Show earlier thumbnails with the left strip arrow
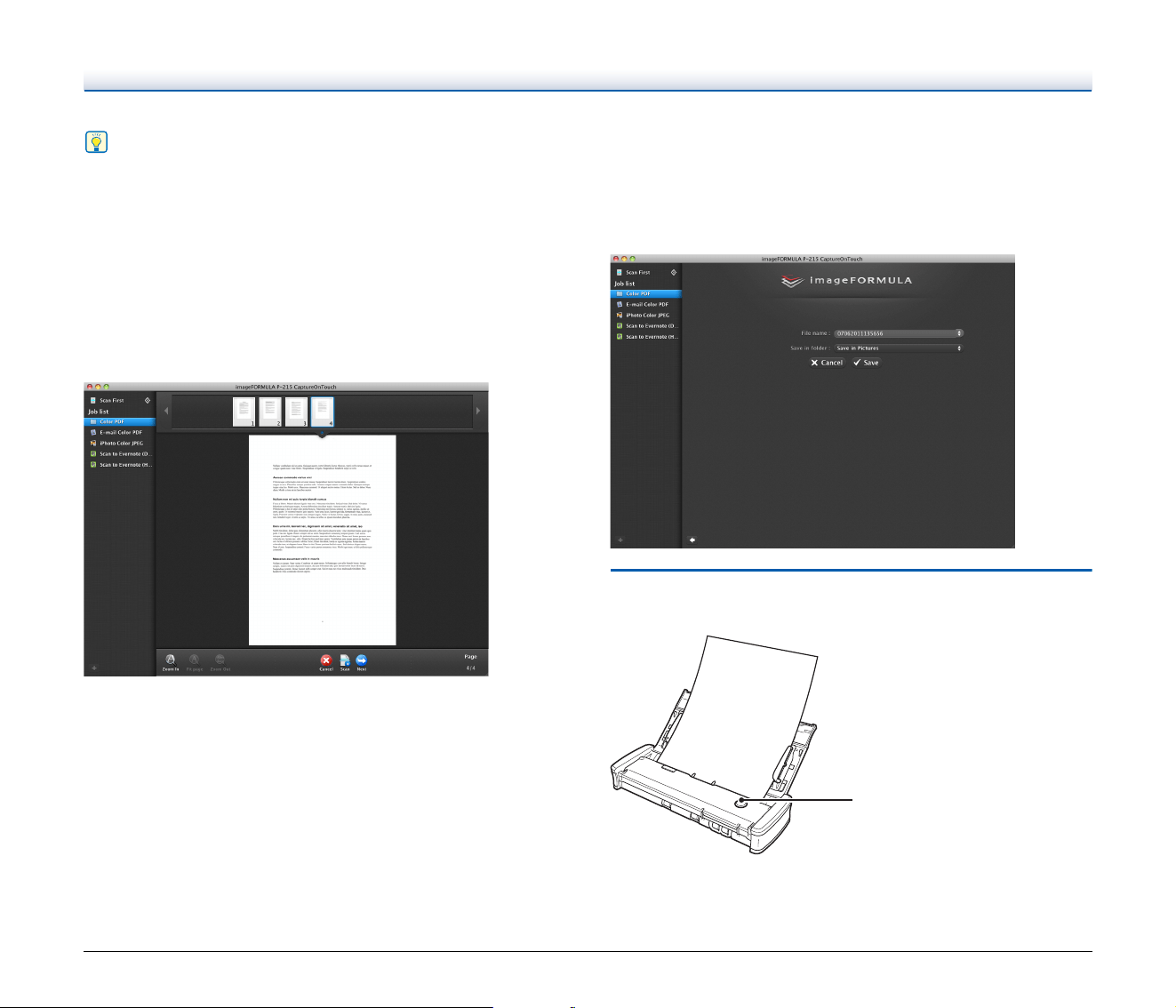This screenshot has width=1176, height=1008. 165,411
